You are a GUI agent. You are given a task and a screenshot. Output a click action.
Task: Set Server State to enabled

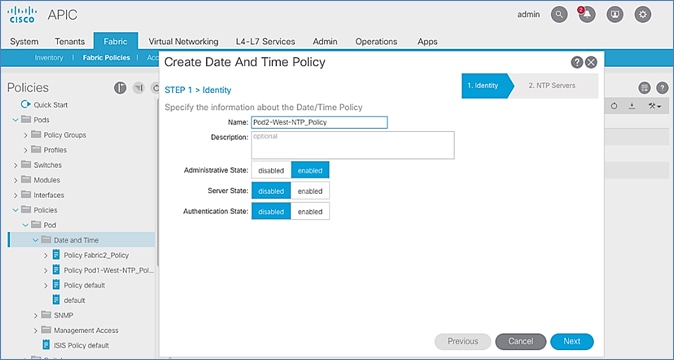click(x=310, y=191)
